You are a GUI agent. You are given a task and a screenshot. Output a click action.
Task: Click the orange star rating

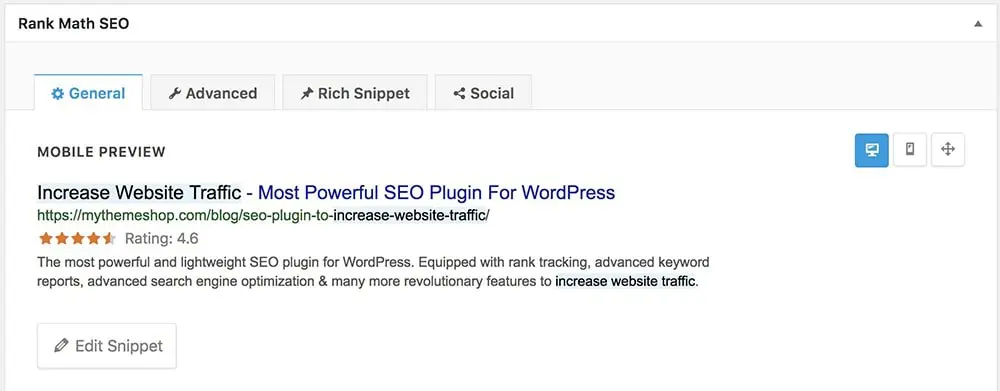point(77,239)
